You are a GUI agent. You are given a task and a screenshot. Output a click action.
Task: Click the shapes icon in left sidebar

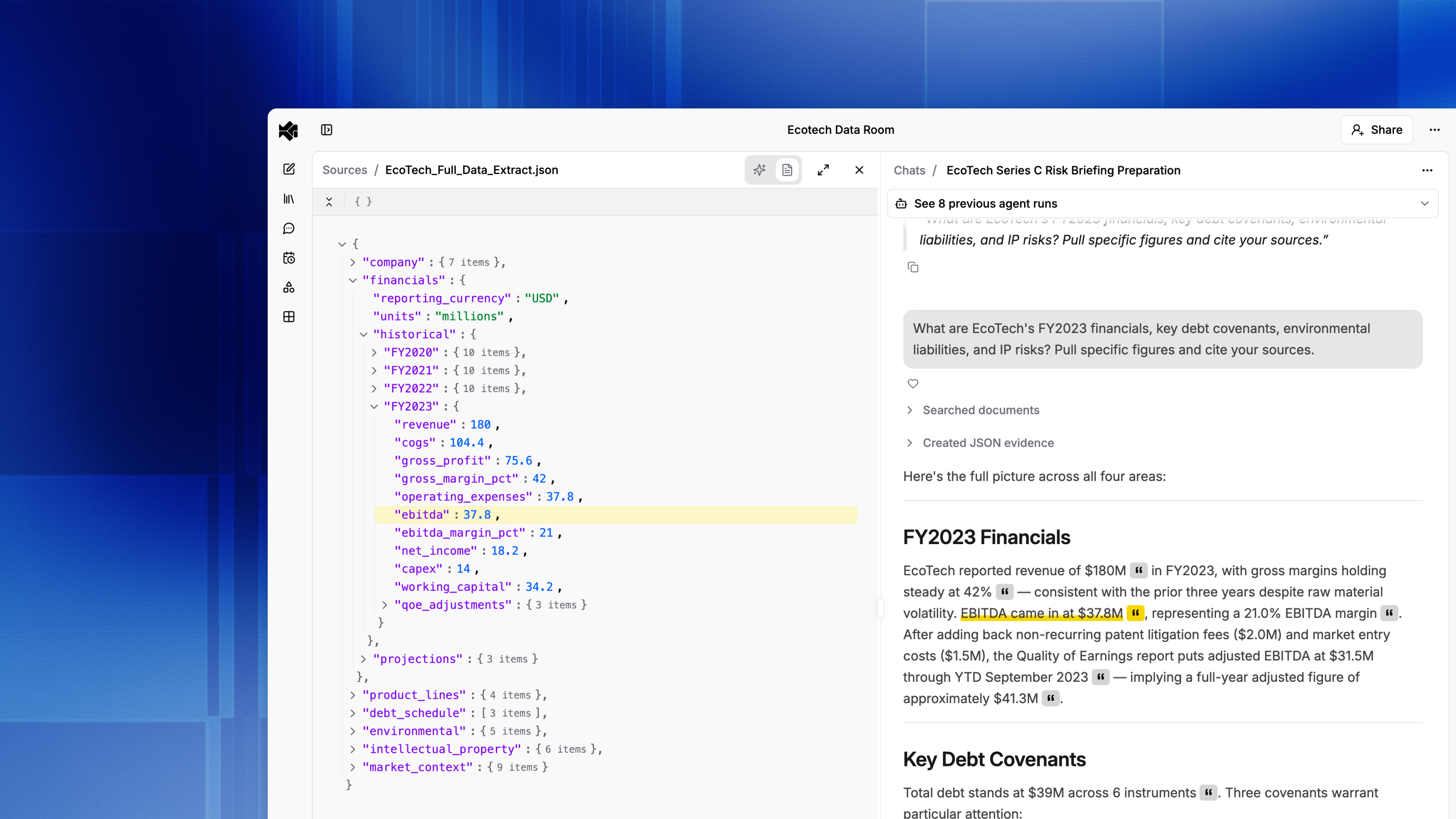click(x=289, y=287)
